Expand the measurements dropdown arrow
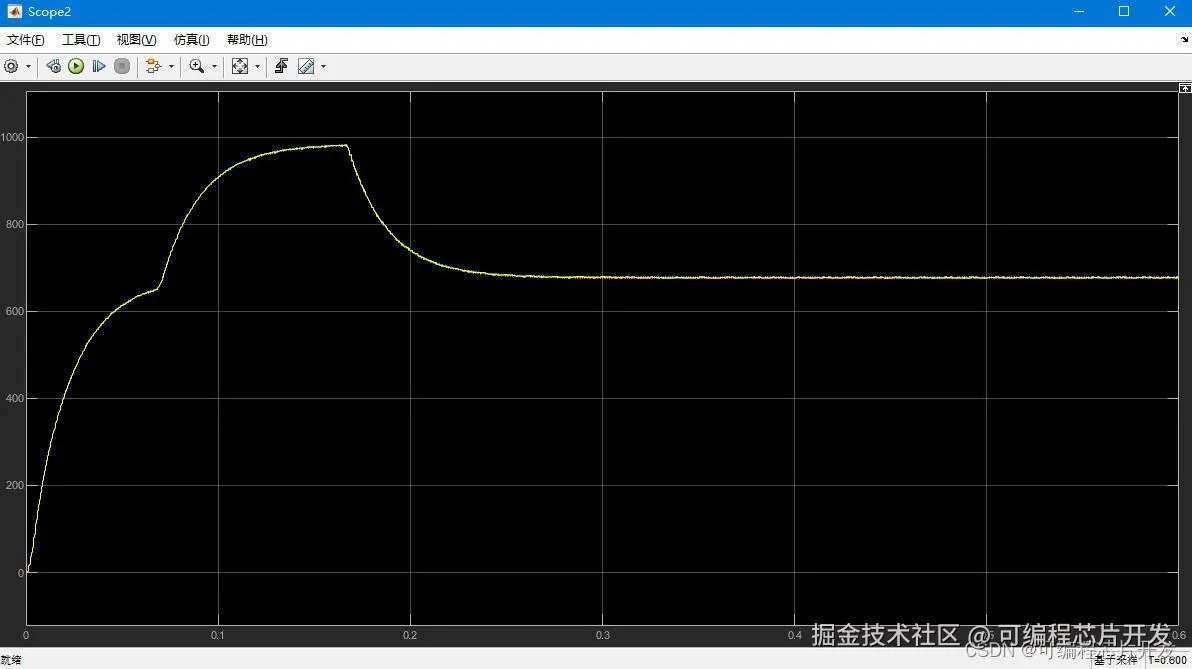 pos(324,66)
